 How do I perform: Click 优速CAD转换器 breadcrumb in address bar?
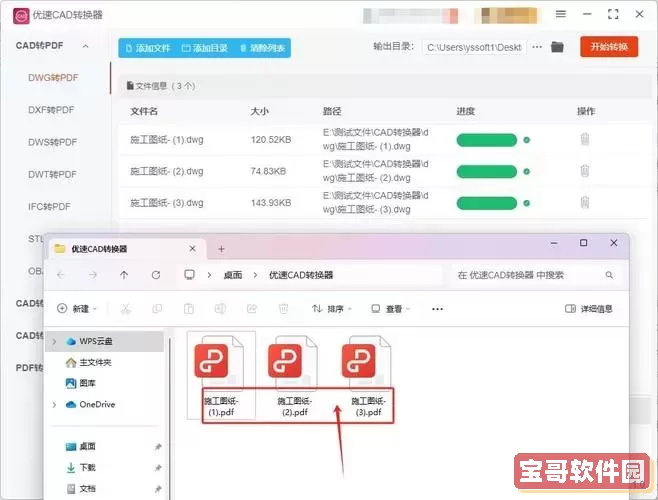pos(301,275)
